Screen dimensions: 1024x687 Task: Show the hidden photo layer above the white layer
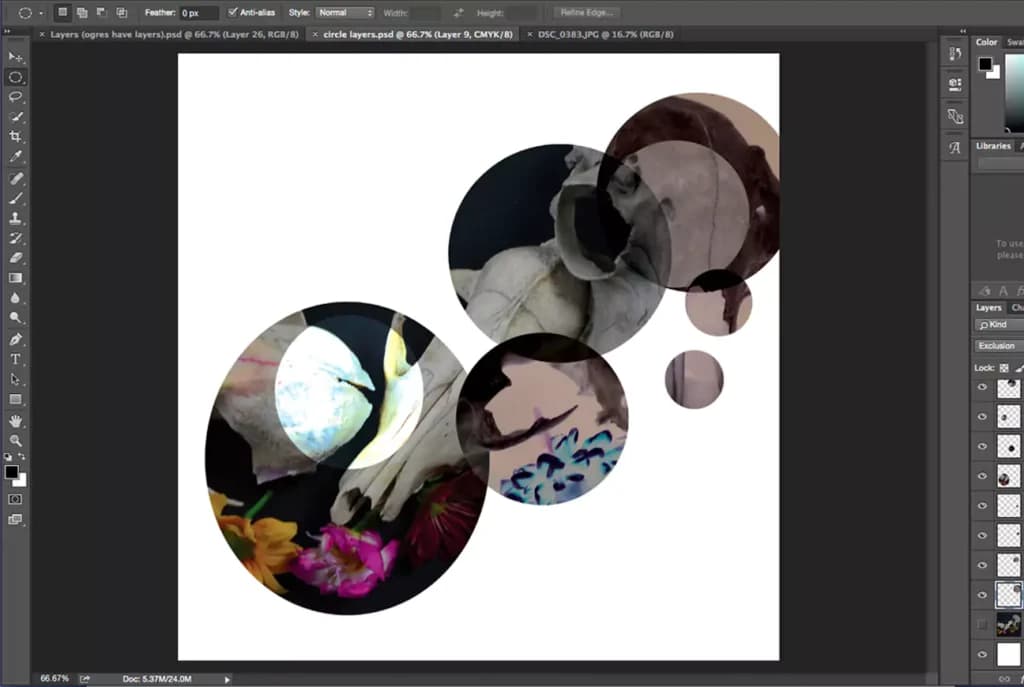point(982,625)
